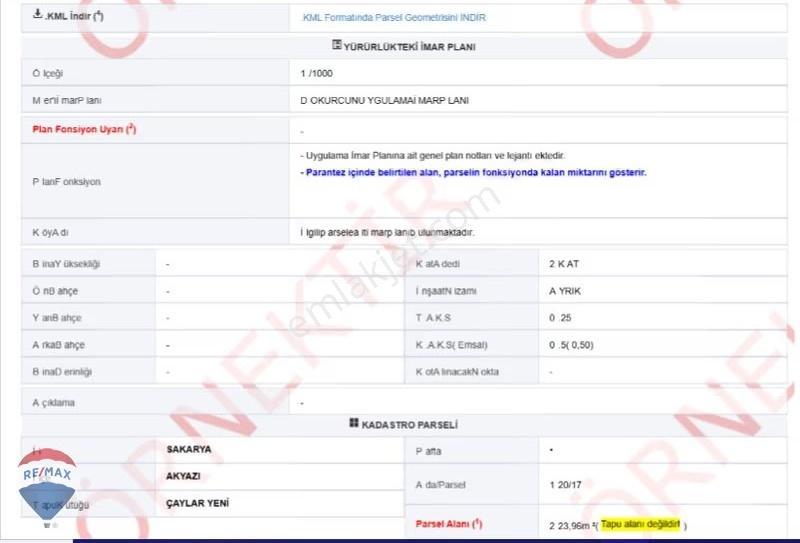Select the 'A YRIK' construction order value

point(565,291)
